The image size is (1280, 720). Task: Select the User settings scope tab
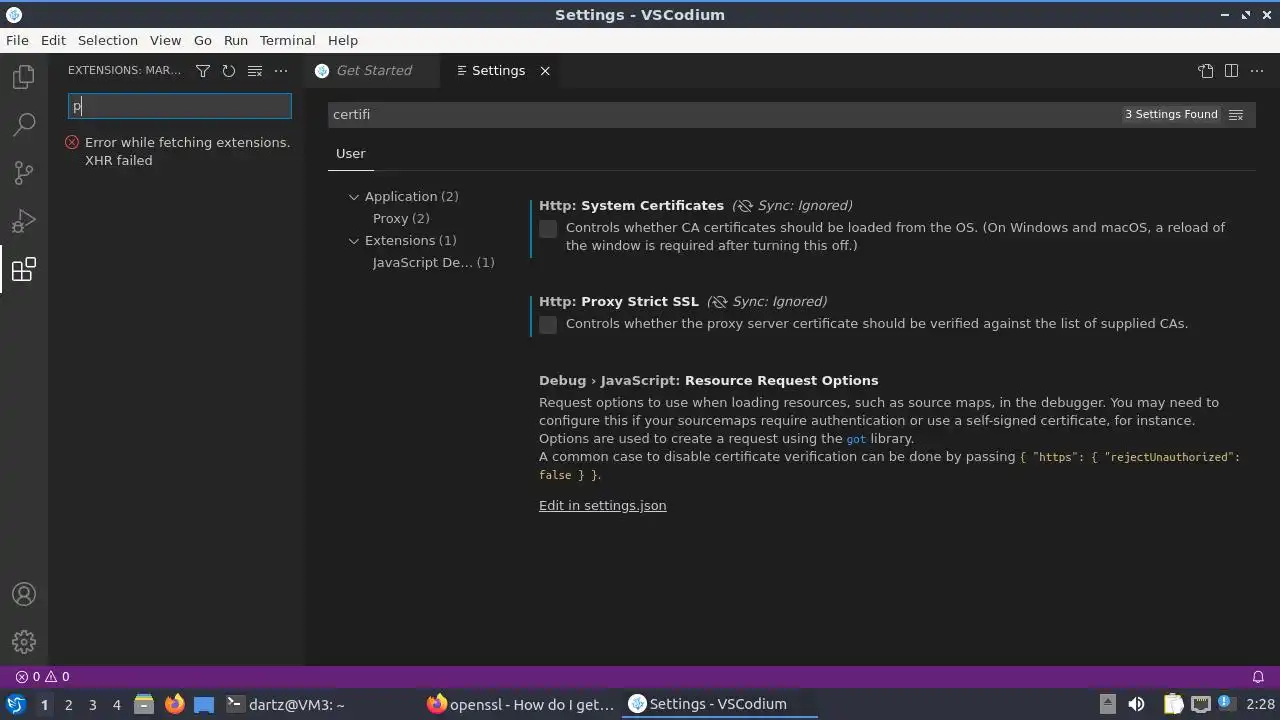pos(351,154)
